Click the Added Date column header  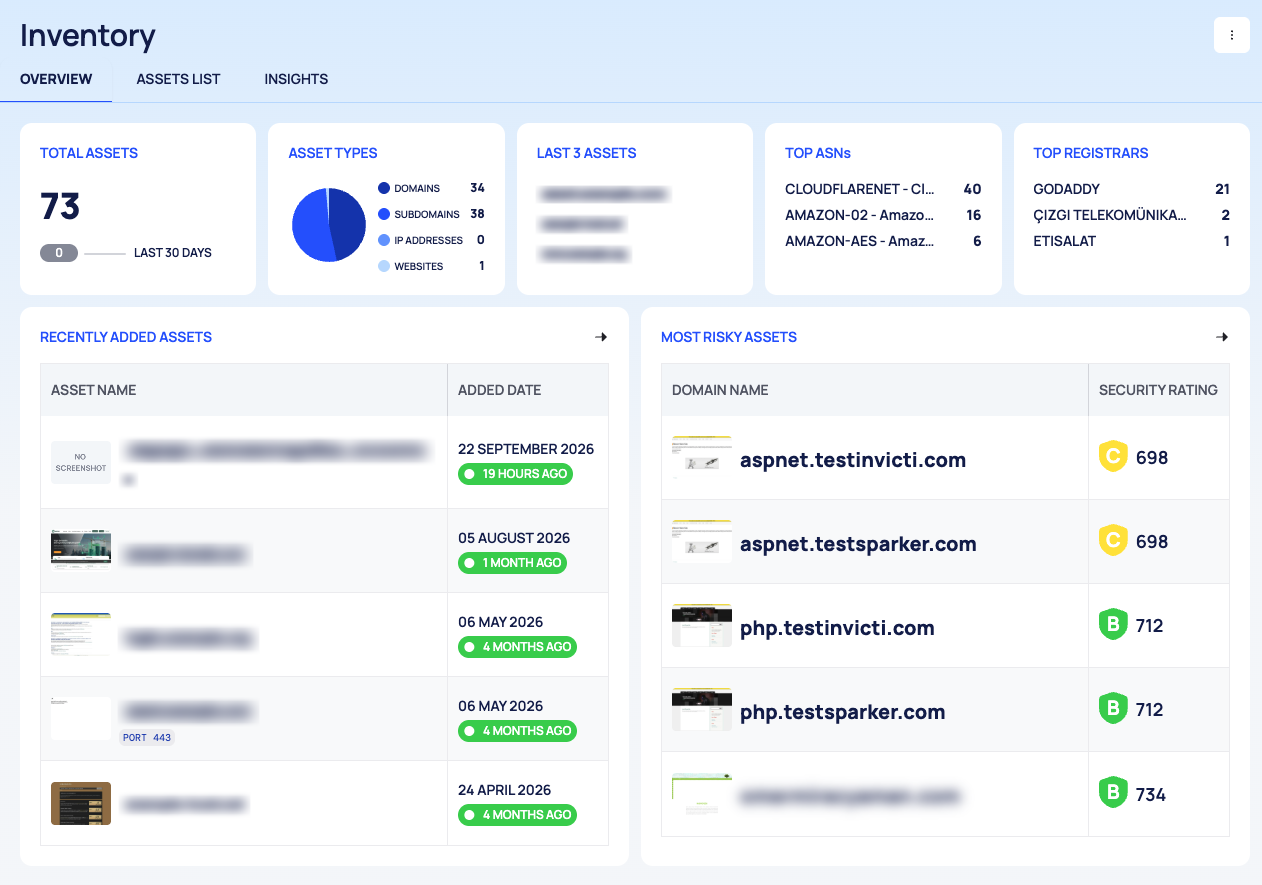pyautogui.click(x=500, y=390)
